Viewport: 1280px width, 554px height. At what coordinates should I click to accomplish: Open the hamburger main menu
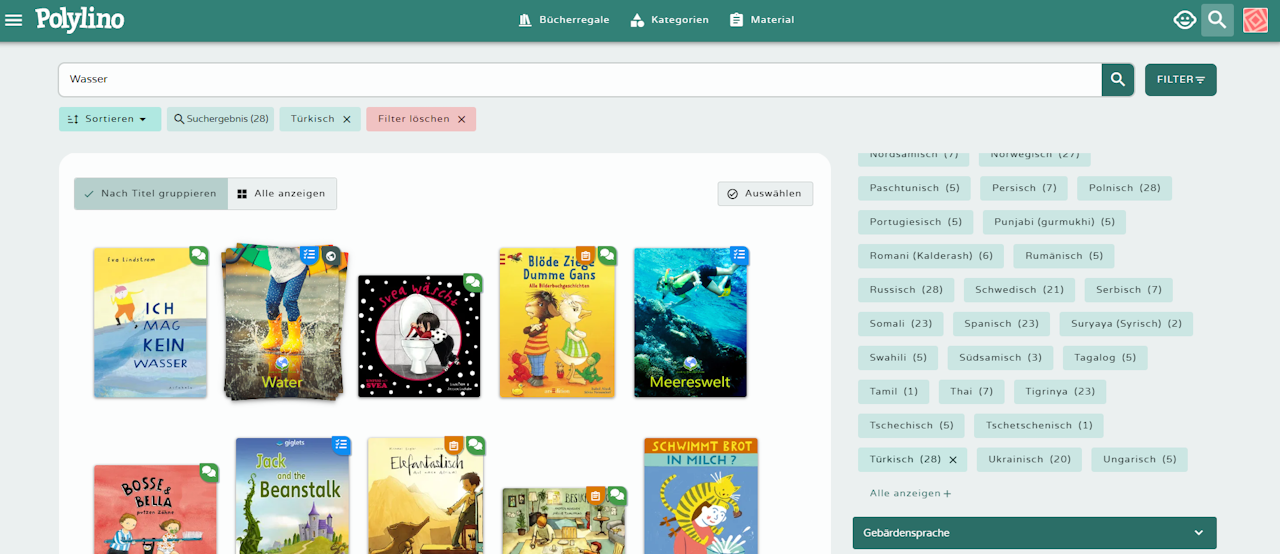pyautogui.click(x=14, y=20)
